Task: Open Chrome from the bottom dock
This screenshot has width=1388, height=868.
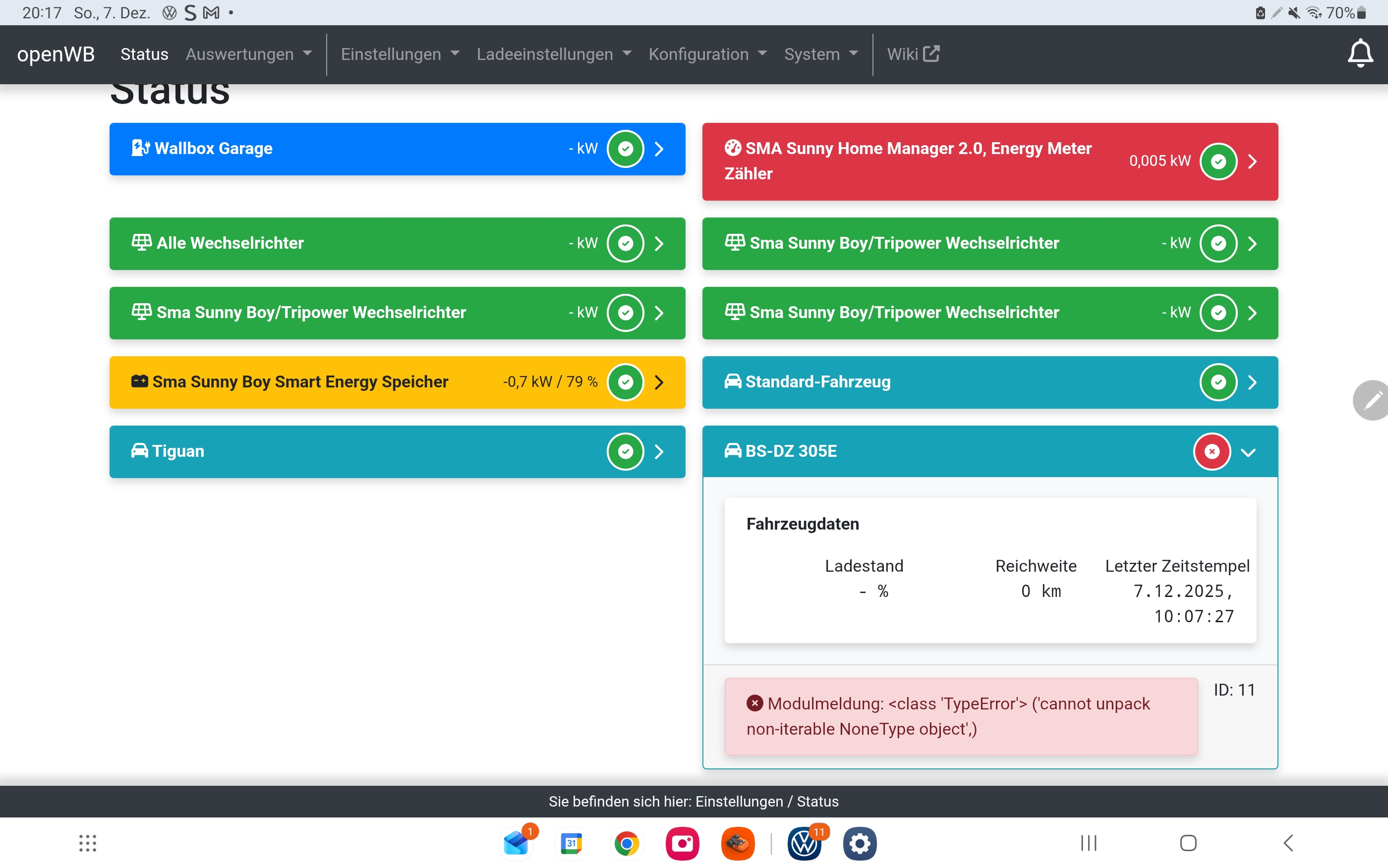Action: point(627,844)
